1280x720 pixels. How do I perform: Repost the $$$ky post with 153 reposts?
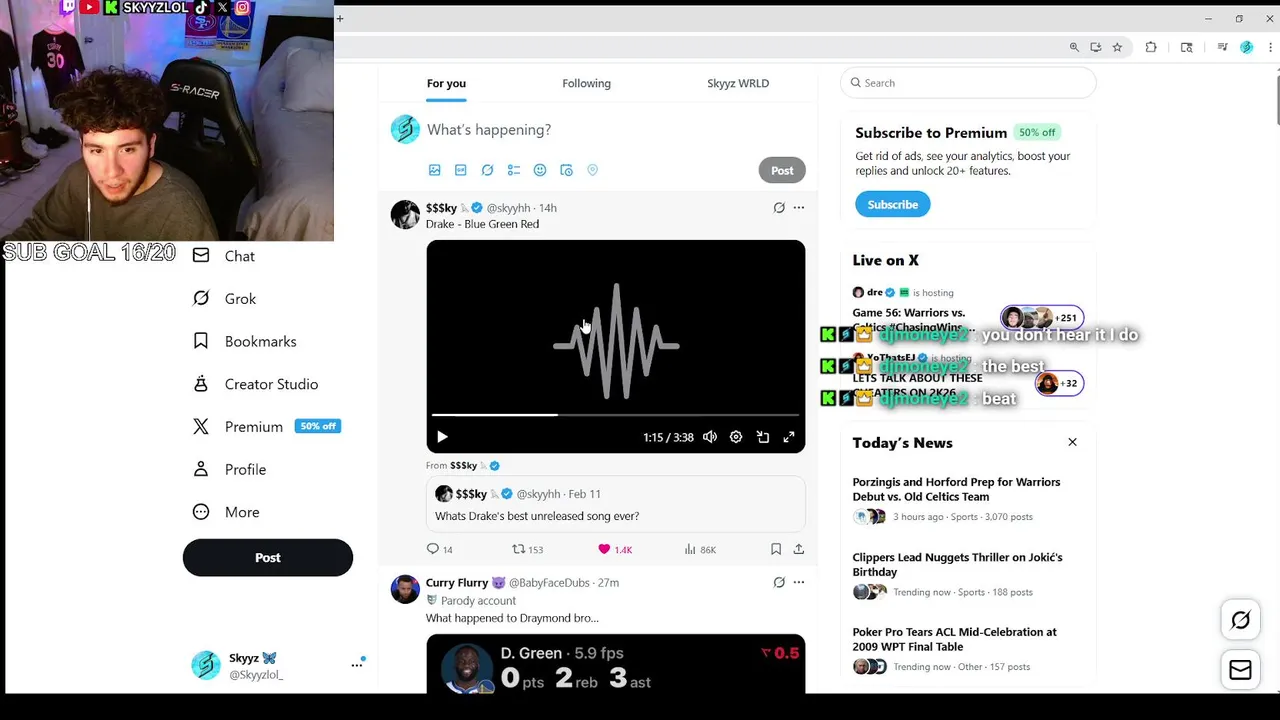(527, 549)
